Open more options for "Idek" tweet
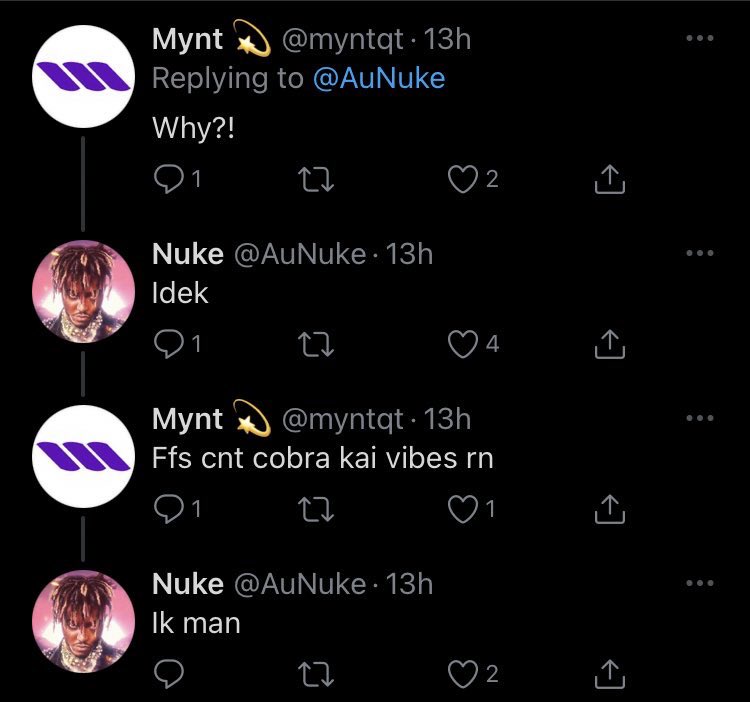Screen dimensions: 750x702 (700, 253)
